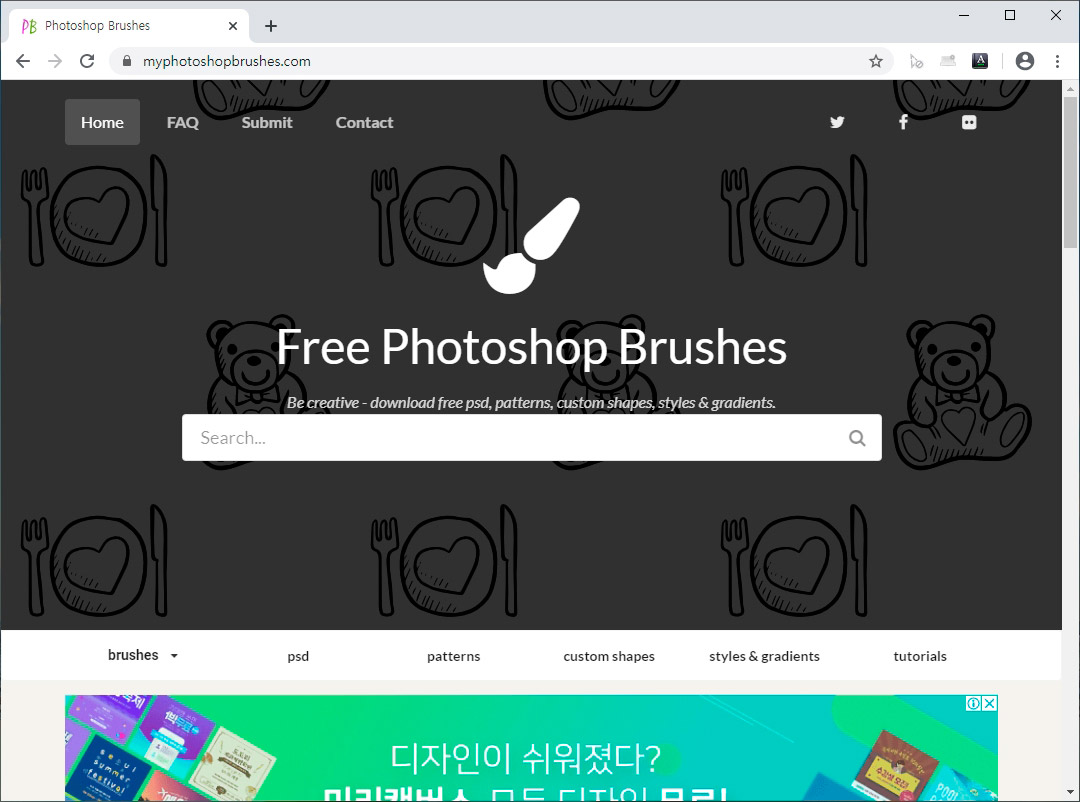Screen dimensions: 1080x802
Task: Open the Contact page
Action: click(x=364, y=123)
